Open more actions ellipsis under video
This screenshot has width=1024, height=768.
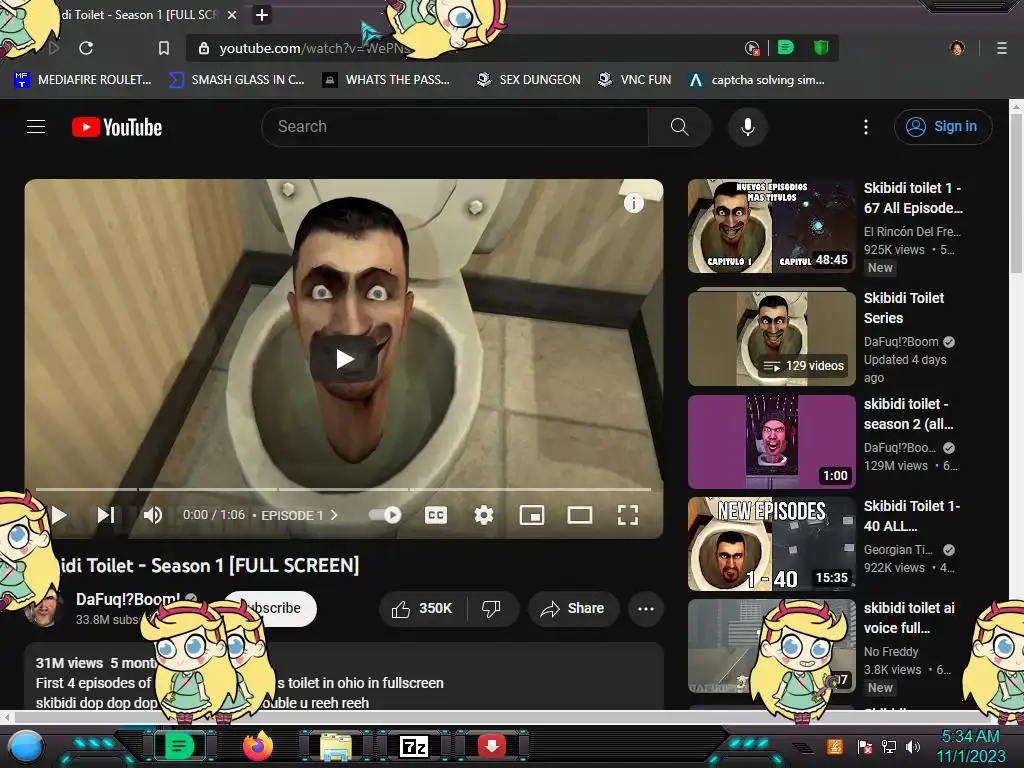coord(646,609)
